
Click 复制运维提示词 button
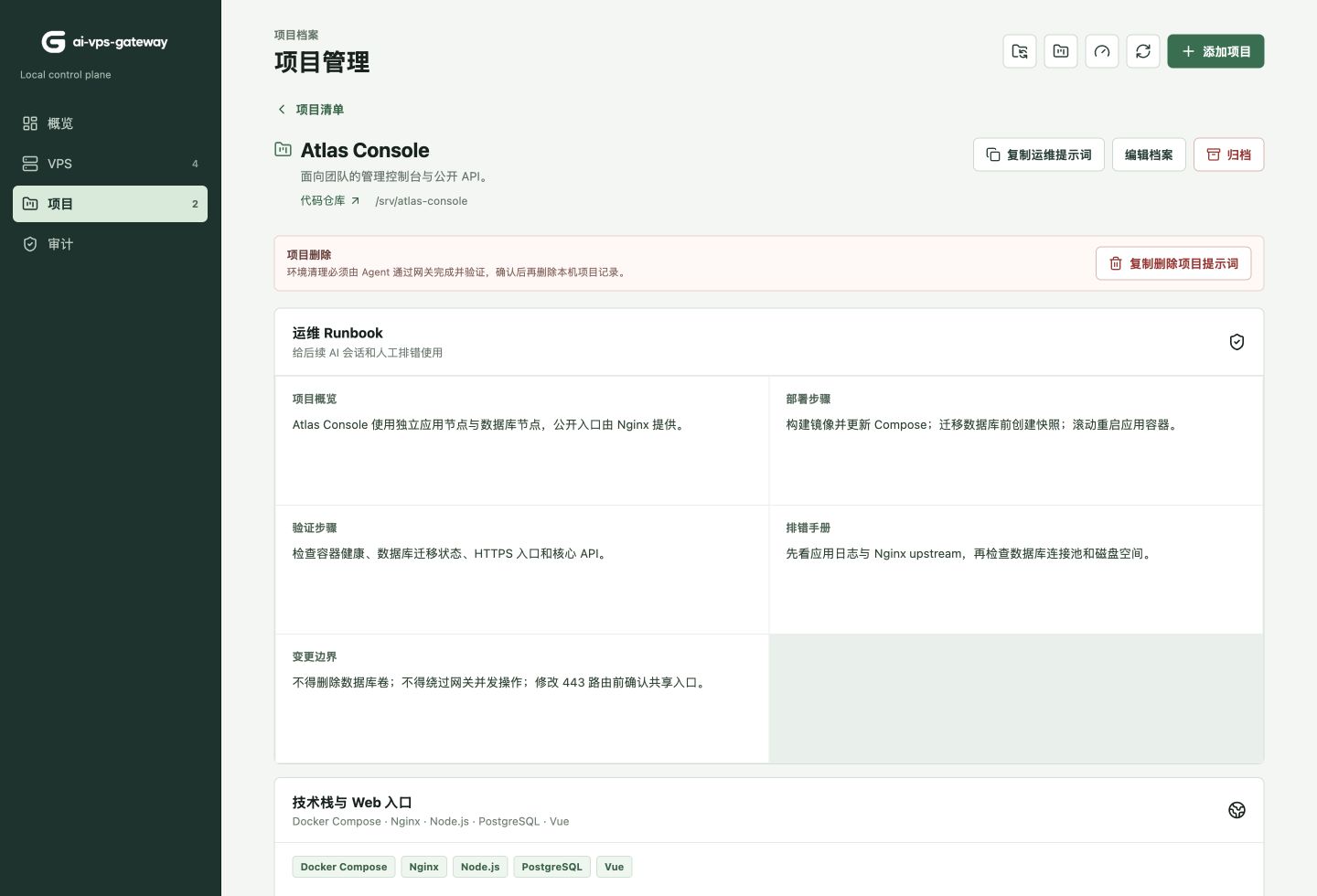[x=1039, y=155]
